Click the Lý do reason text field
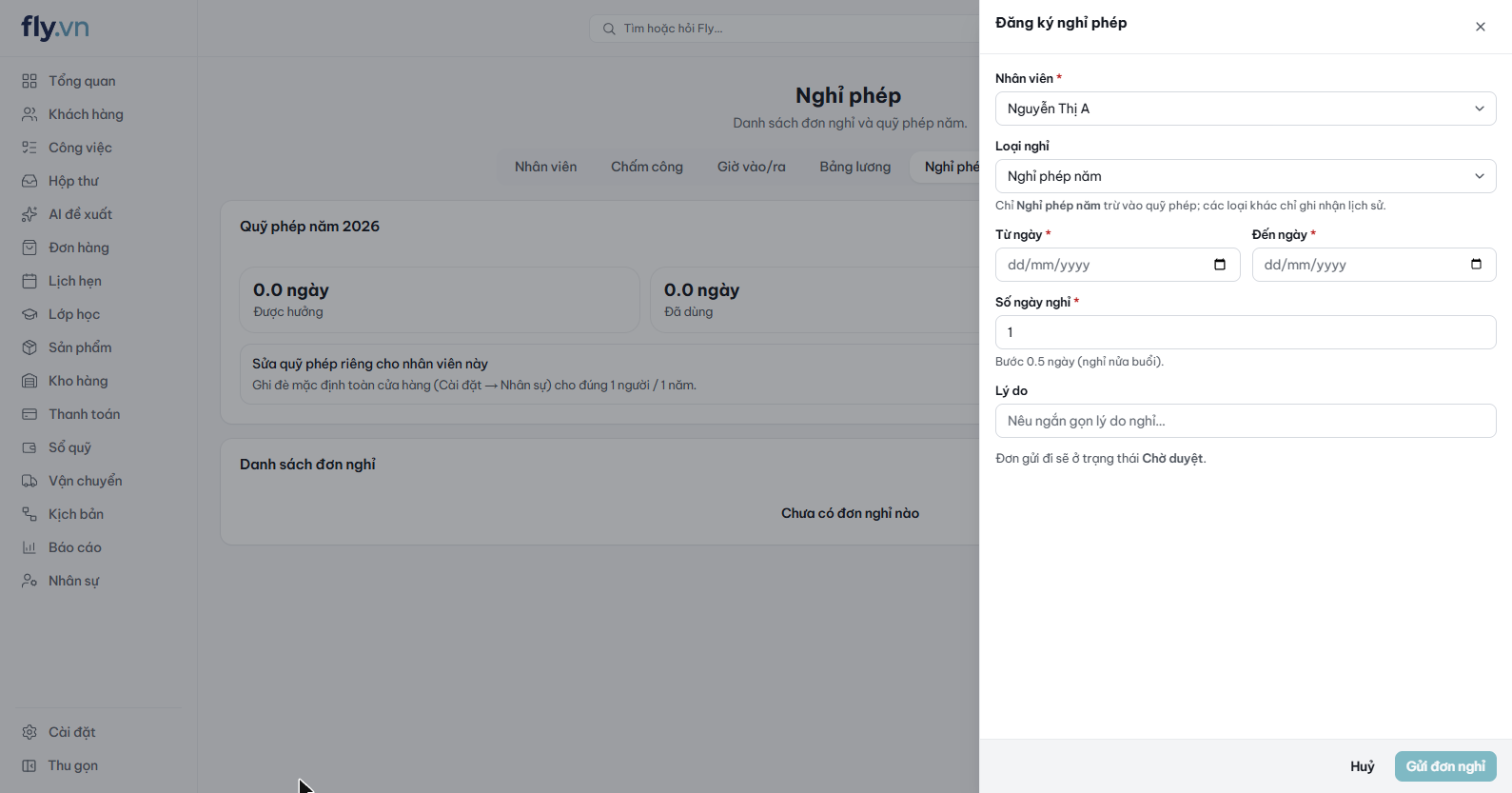Viewport: 1512px width, 793px height. (1246, 421)
